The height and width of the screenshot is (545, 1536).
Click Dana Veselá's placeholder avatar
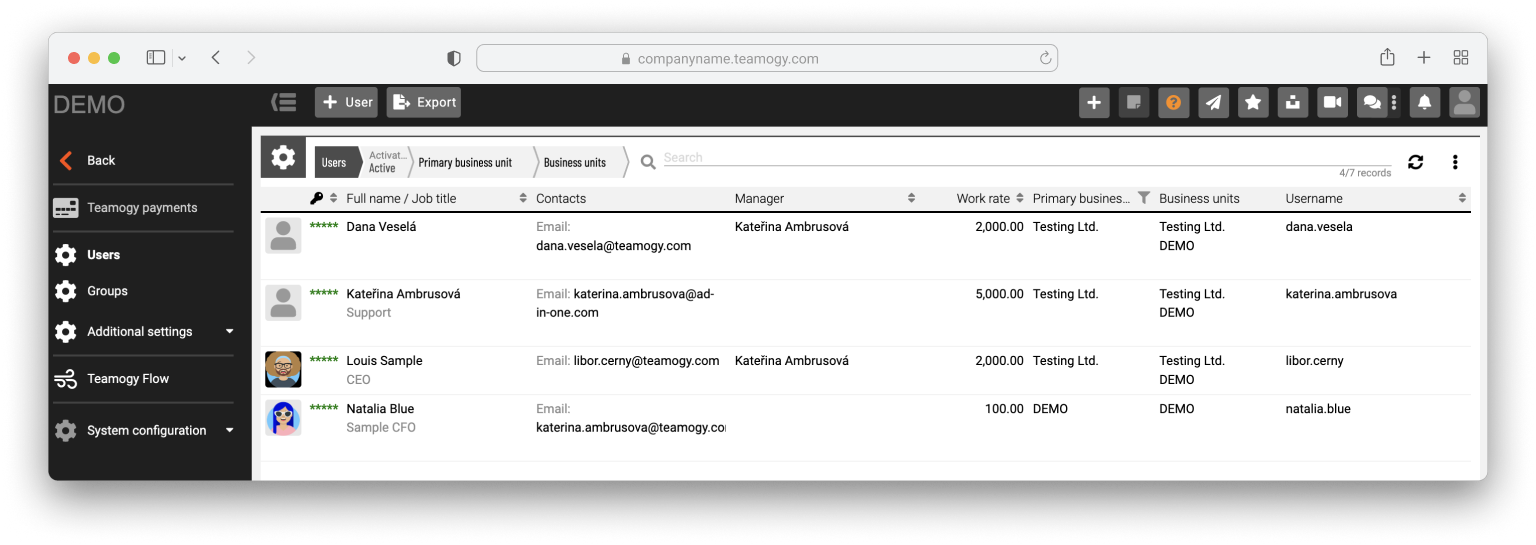(x=283, y=235)
